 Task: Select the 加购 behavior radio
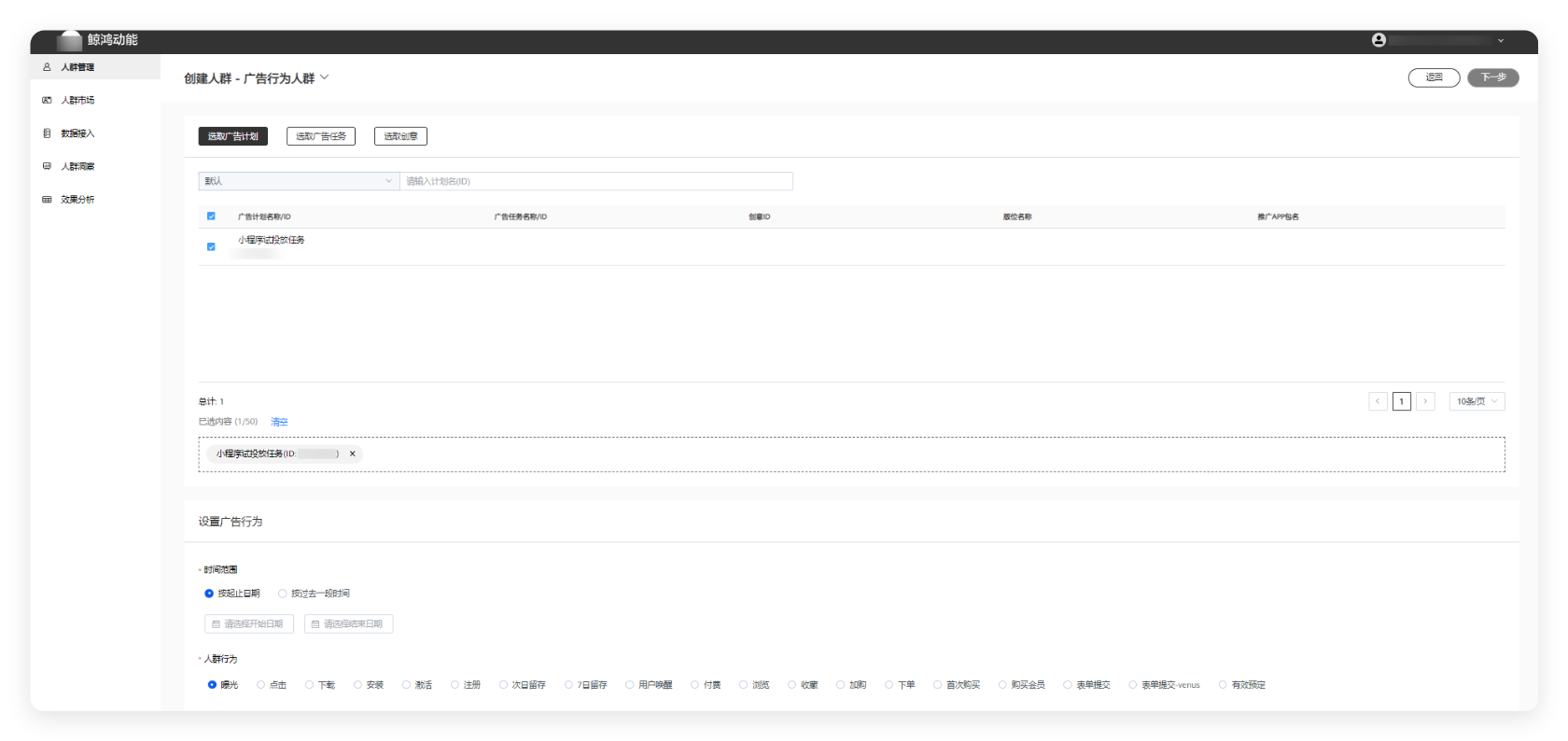click(x=851, y=685)
